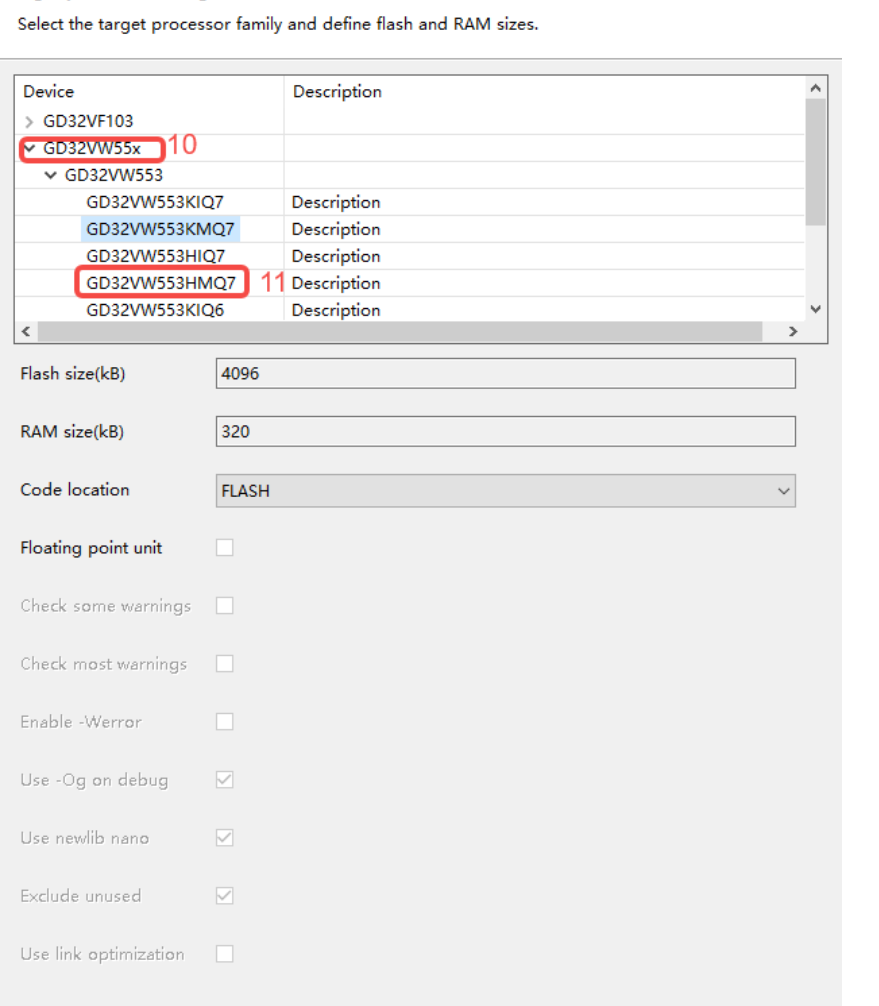Toggle the Check some warnings checkbox
This screenshot has height=1006, width=879.
coord(225,606)
